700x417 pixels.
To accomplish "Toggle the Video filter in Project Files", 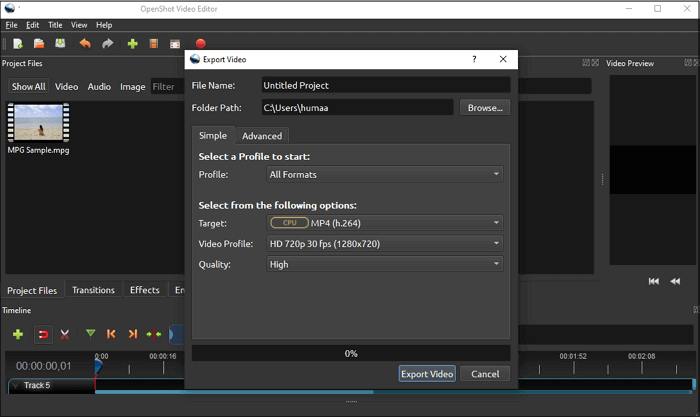I will pos(66,87).
